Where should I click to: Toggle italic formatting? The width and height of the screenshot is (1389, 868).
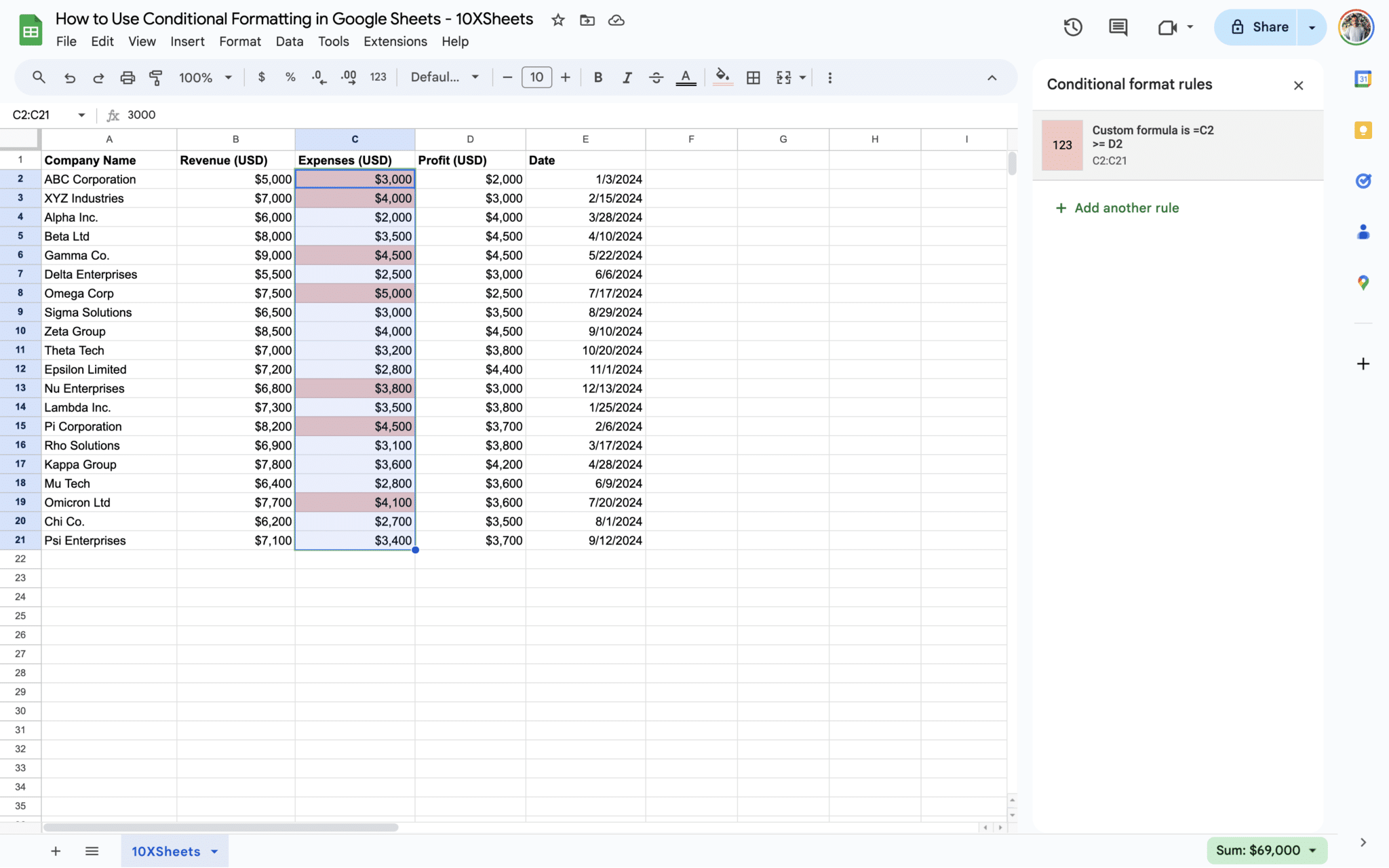[x=627, y=77]
